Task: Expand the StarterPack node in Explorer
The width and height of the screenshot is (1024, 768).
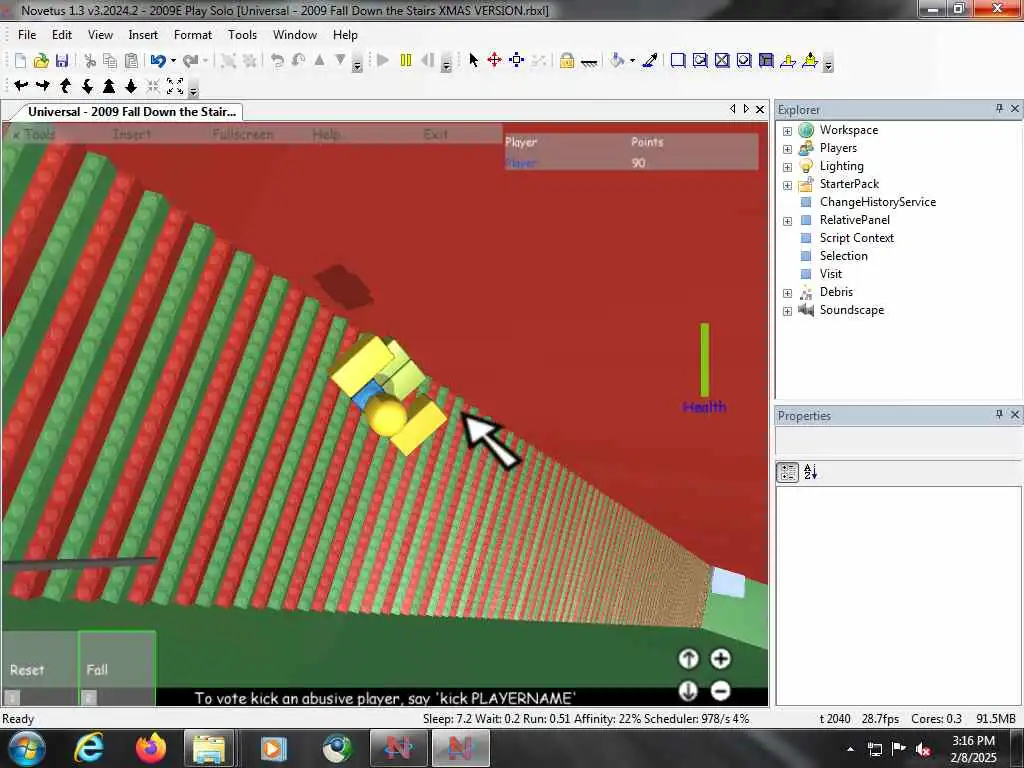Action: [788, 185]
